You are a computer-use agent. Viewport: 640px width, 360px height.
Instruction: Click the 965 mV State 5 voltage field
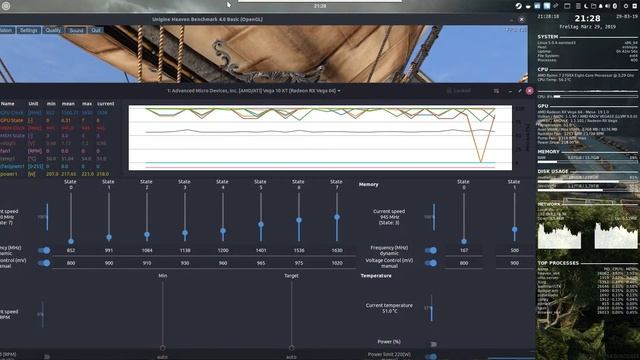pos(261,263)
